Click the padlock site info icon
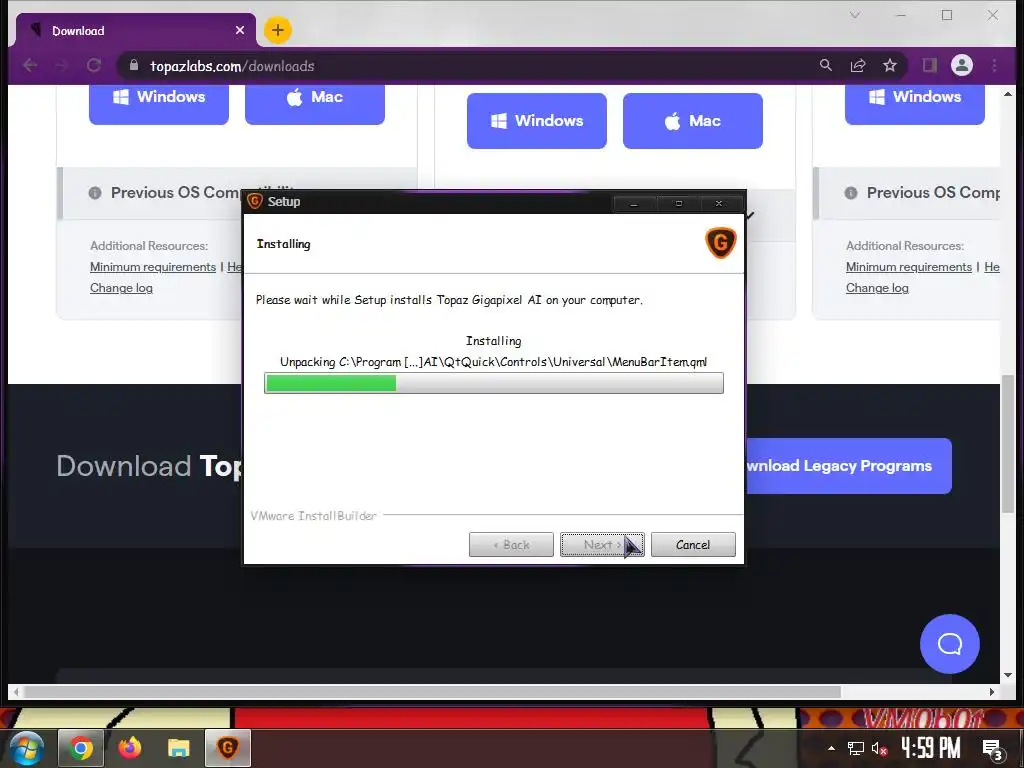 click(x=134, y=65)
